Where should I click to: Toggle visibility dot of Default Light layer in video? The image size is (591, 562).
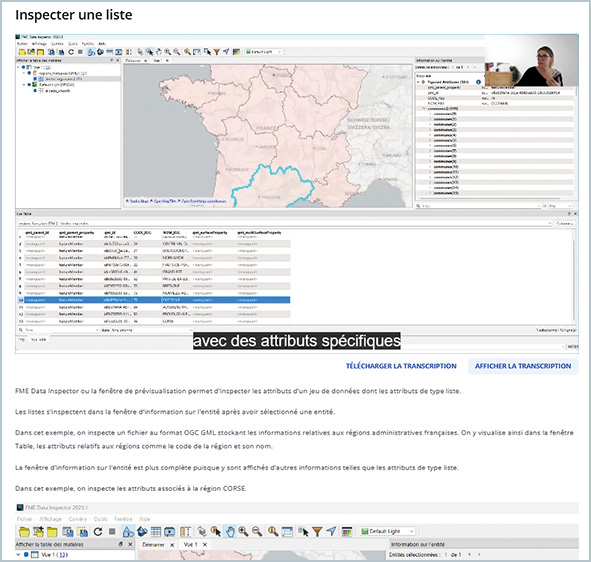[29, 85]
